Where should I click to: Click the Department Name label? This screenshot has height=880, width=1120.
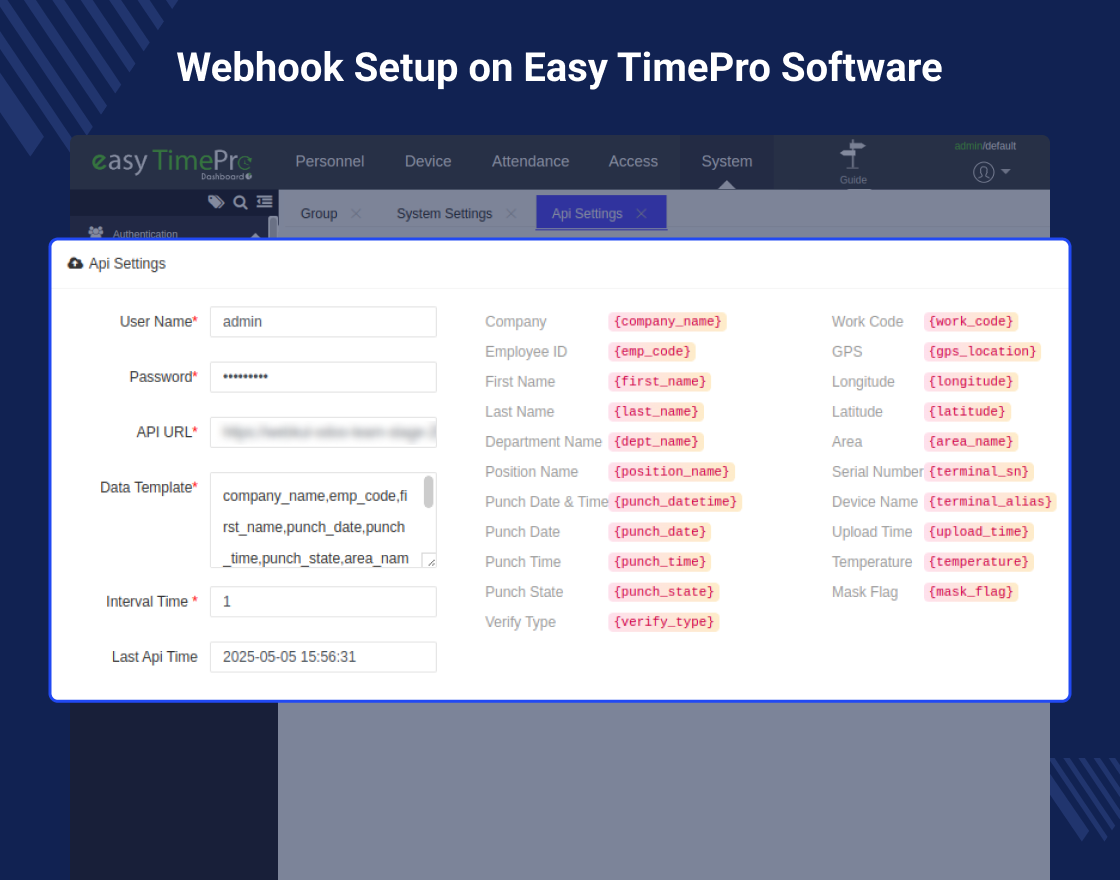(x=543, y=441)
